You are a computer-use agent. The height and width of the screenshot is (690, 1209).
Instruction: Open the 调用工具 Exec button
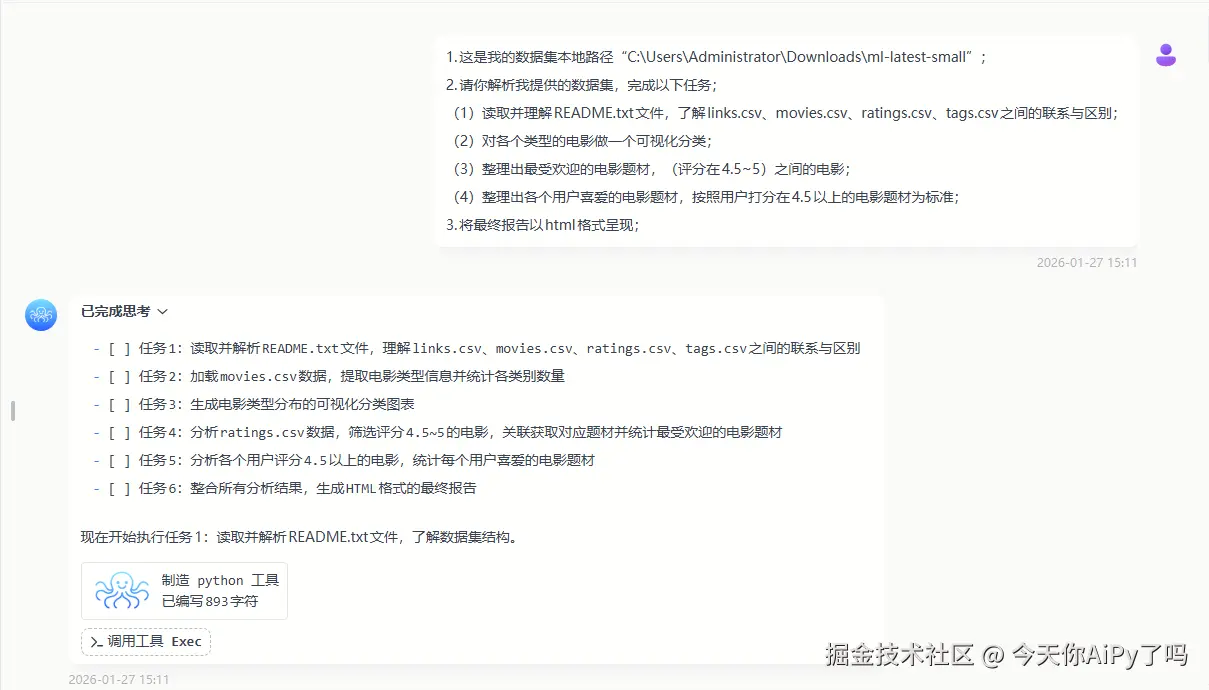[x=146, y=642]
